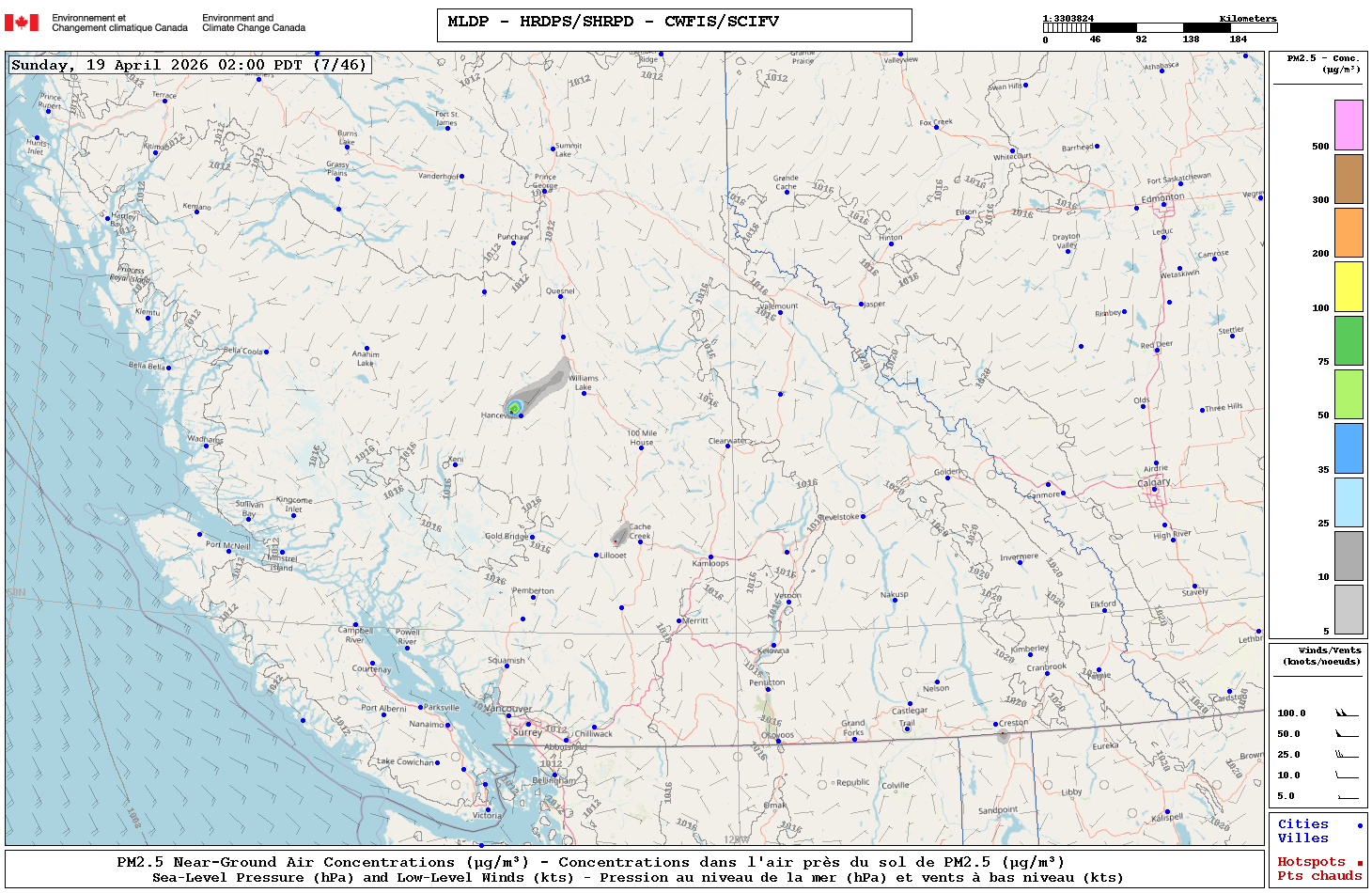Select the yellow 100 concentration swatch
The width and height of the screenshot is (1372, 893).
[1349, 287]
